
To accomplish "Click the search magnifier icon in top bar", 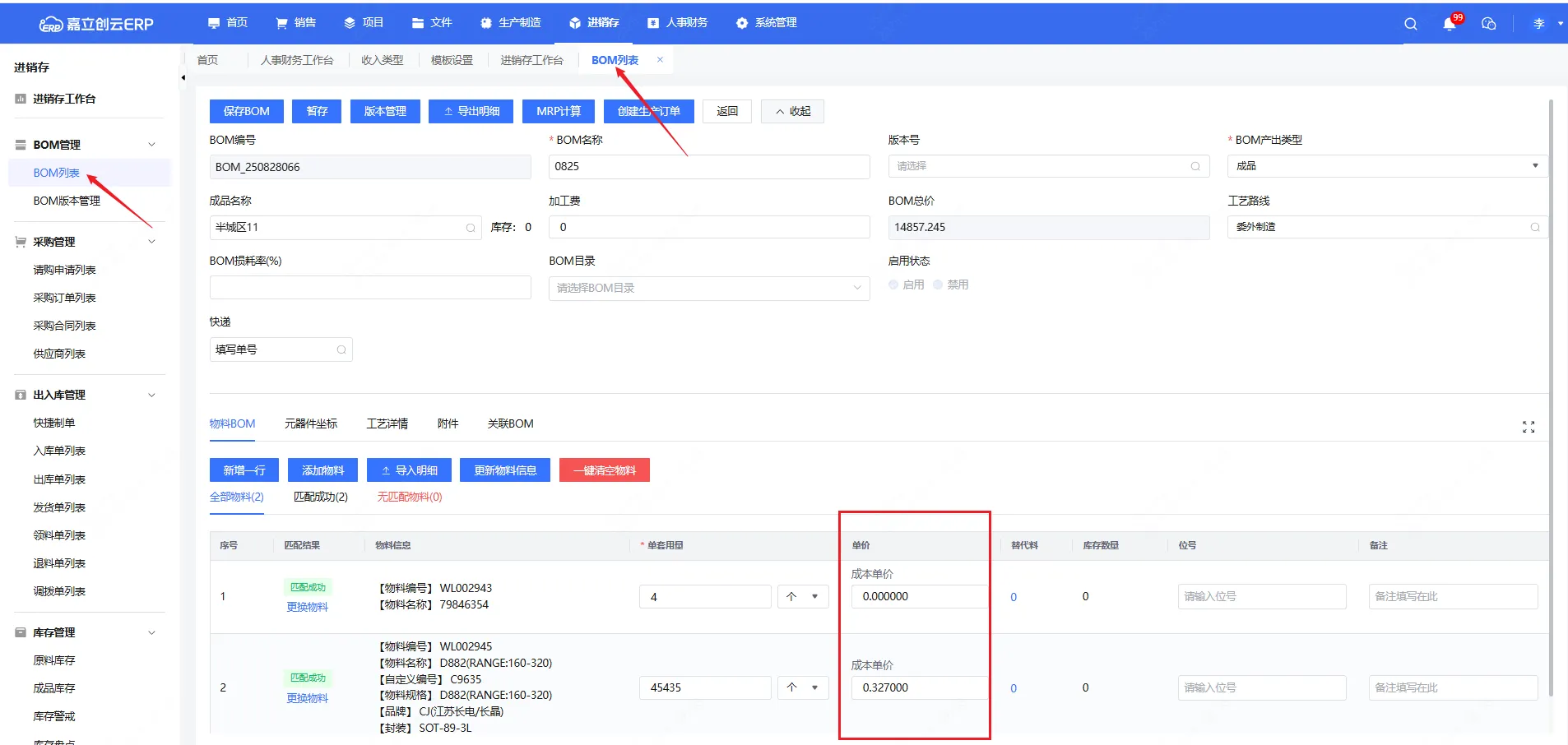I will pyautogui.click(x=1410, y=24).
